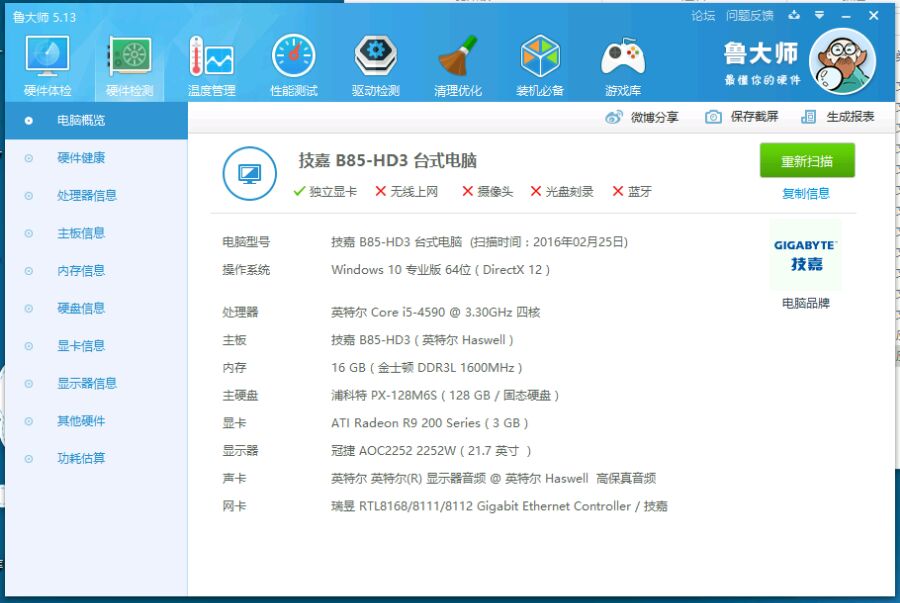This screenshot has width=900, height=603.
Task: Select the 硬件检测 hardware detection tool
Action: click(x=130, y=66)
